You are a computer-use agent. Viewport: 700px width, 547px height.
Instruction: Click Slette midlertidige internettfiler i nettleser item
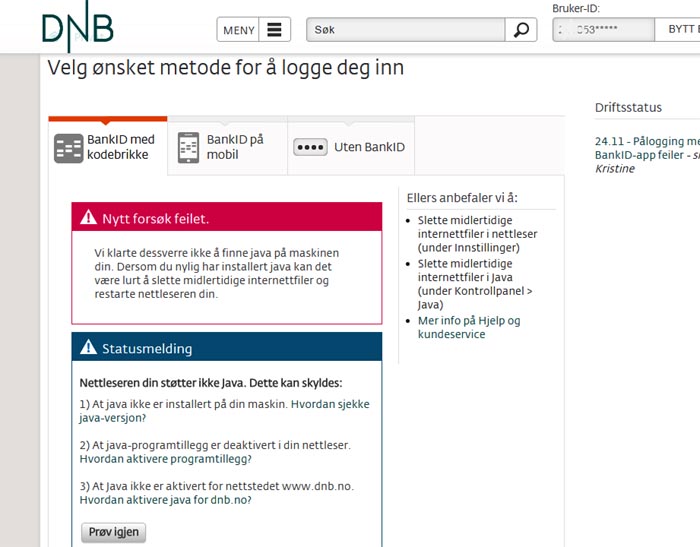pyautogui.click(x=477, y=234)
